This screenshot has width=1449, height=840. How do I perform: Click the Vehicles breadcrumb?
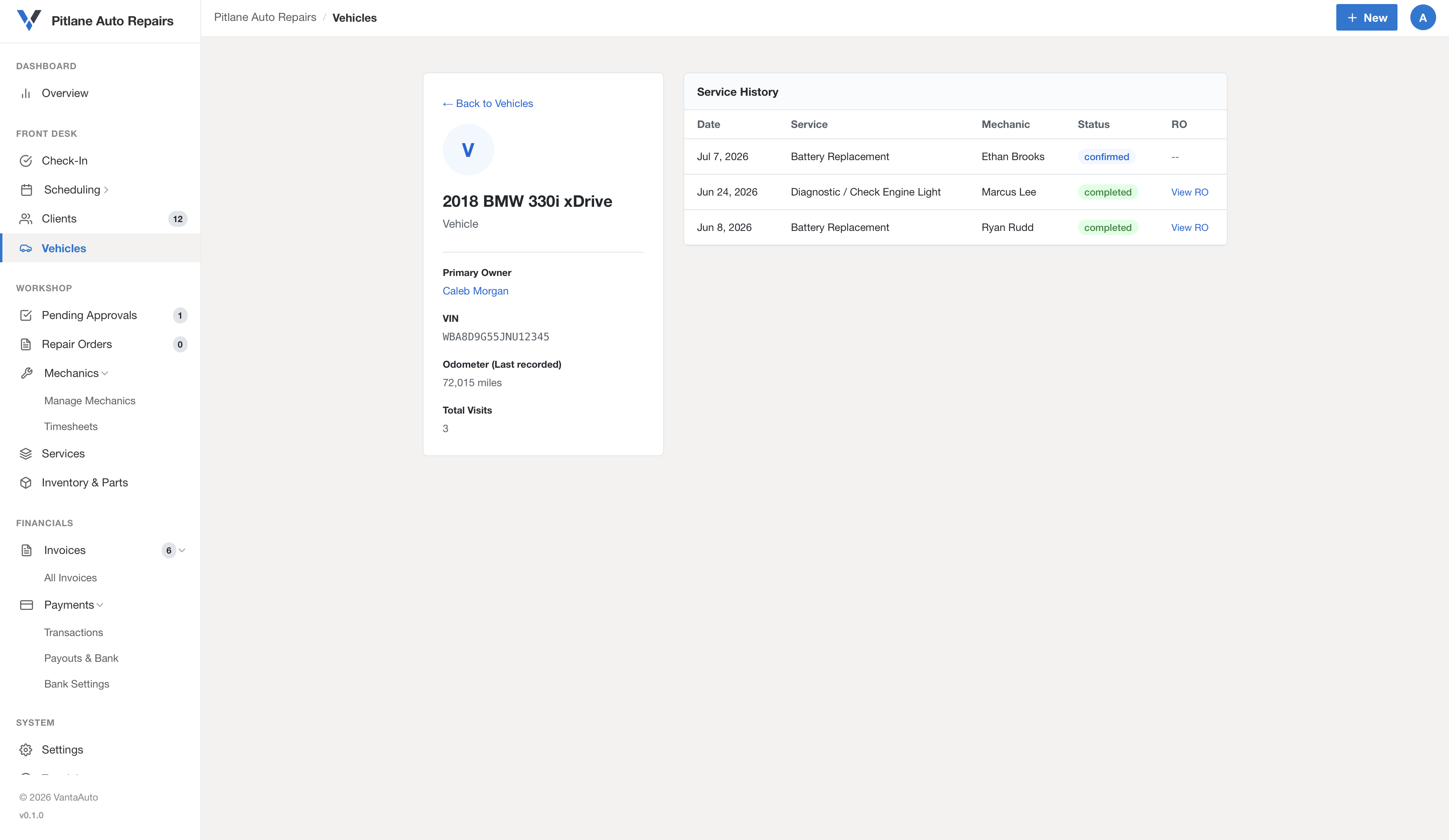tap(354, 18)
